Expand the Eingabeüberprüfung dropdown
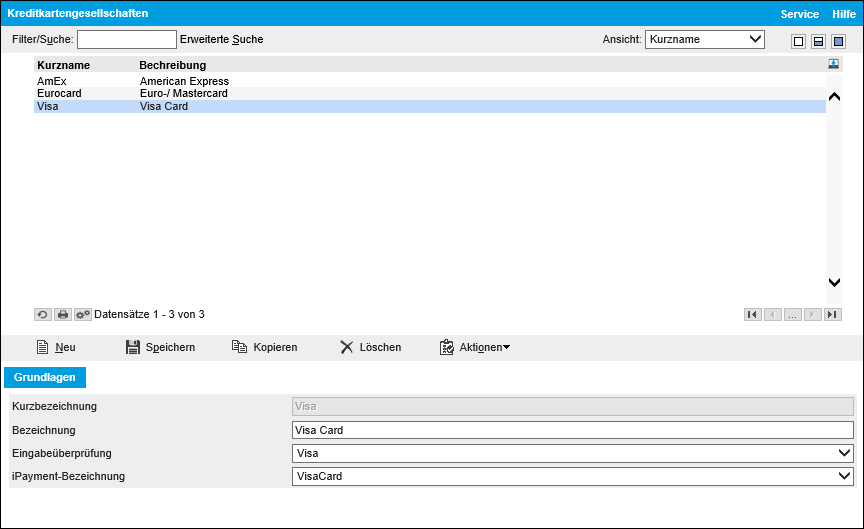 572,453
